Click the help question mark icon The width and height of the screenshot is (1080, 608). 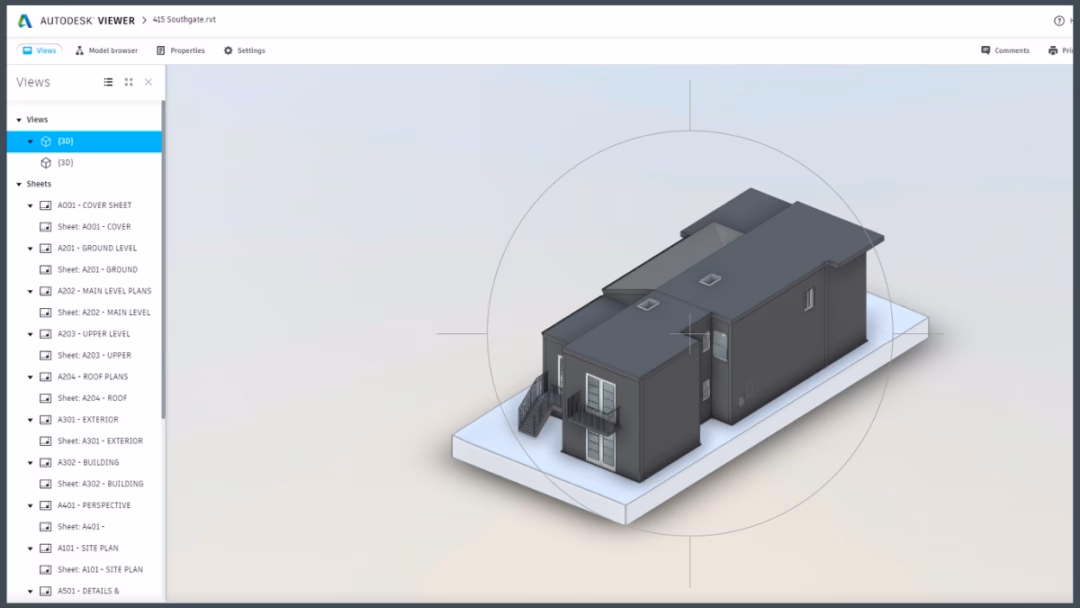[x=1059, y=20]
